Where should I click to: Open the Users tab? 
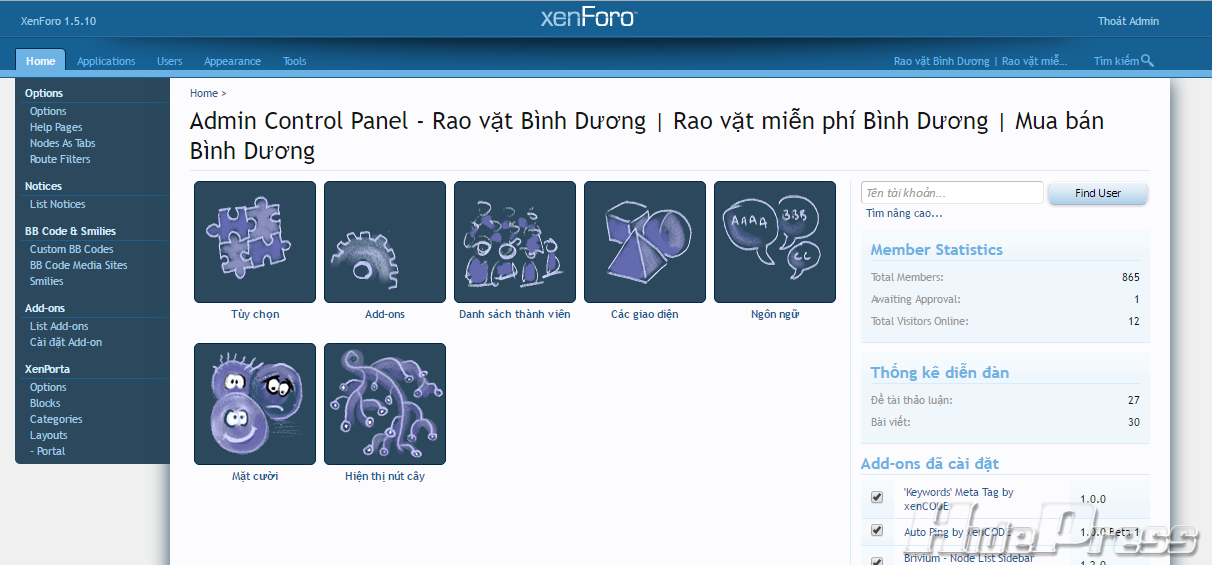pos(169,61)
